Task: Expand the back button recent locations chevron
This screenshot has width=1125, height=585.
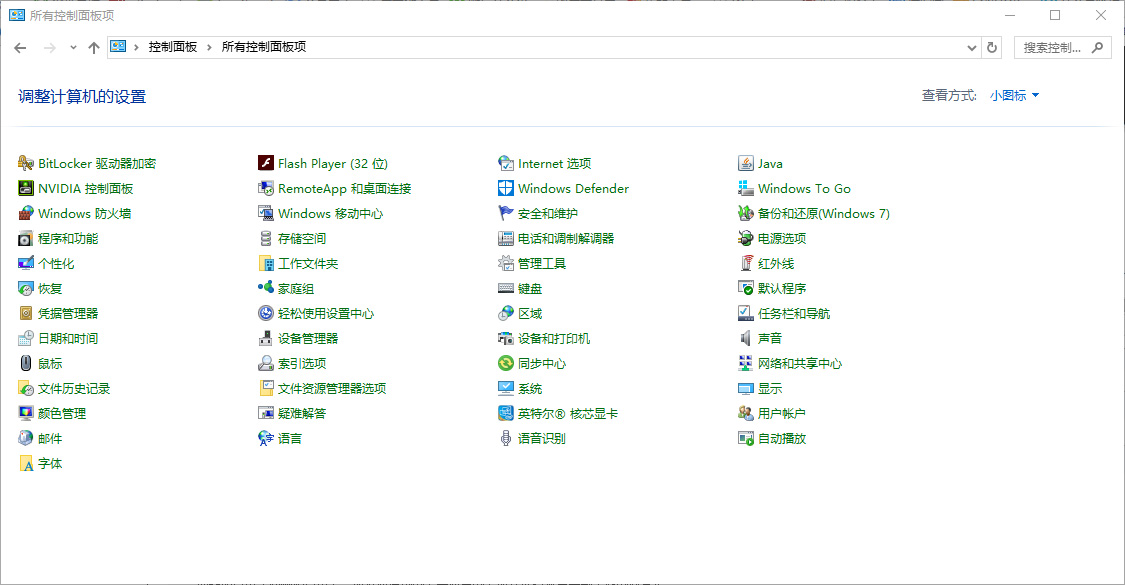Action: coord(72,47)
